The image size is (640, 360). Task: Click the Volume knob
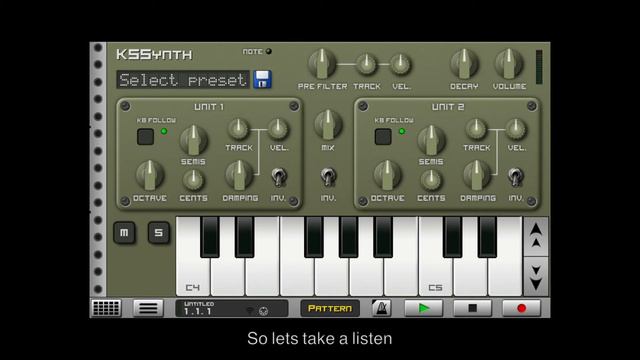click(x=509, y=64)
